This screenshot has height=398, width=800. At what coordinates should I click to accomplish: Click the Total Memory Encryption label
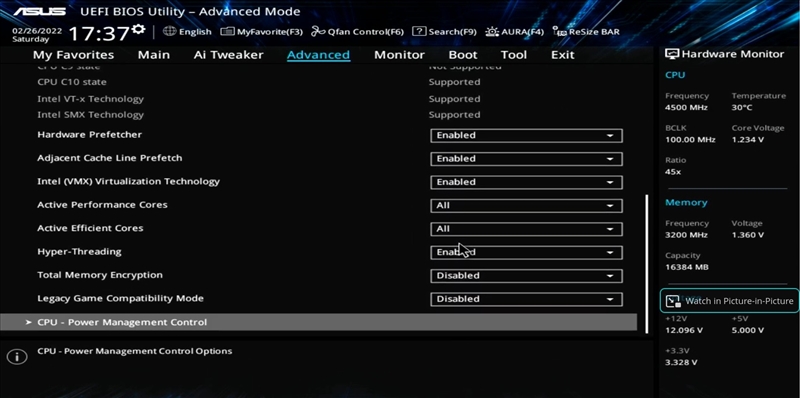click(x=100, y=275)
